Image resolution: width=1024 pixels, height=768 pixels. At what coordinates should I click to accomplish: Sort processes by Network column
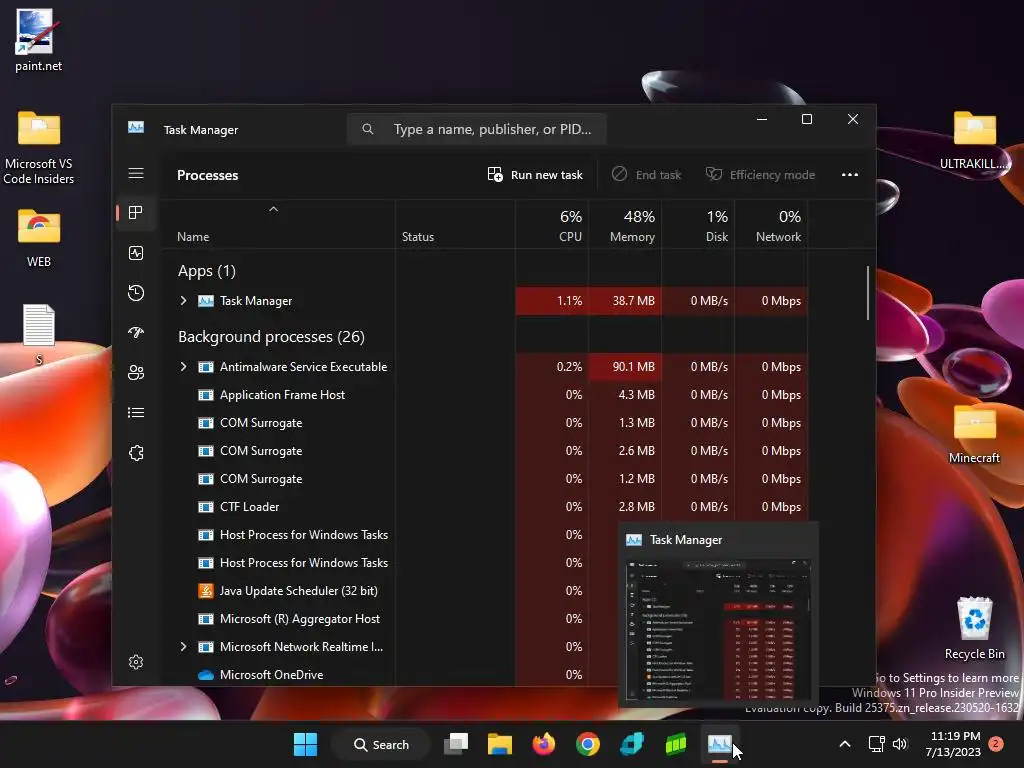tap(771, 225)
